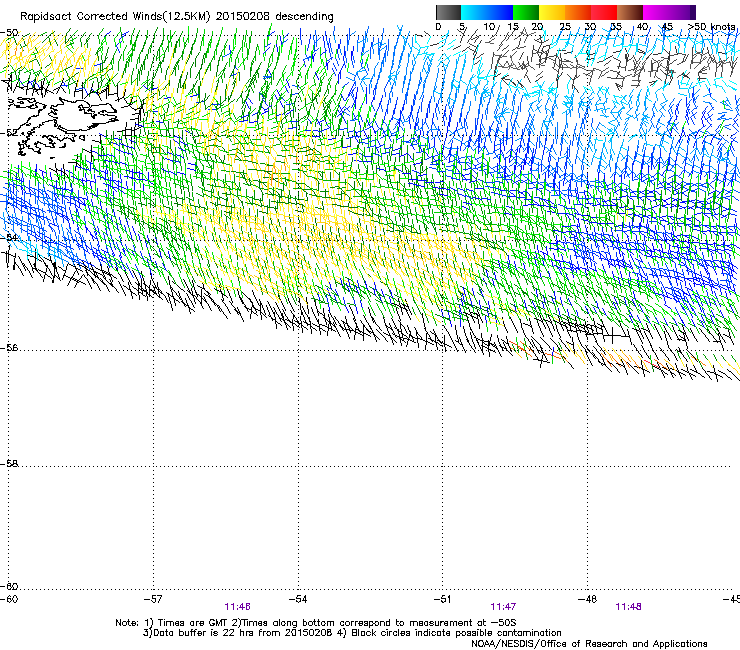Viewport: 740px width, 650px height.
Task: Click the '-57' longitude axis label
Action: (153, 599)
